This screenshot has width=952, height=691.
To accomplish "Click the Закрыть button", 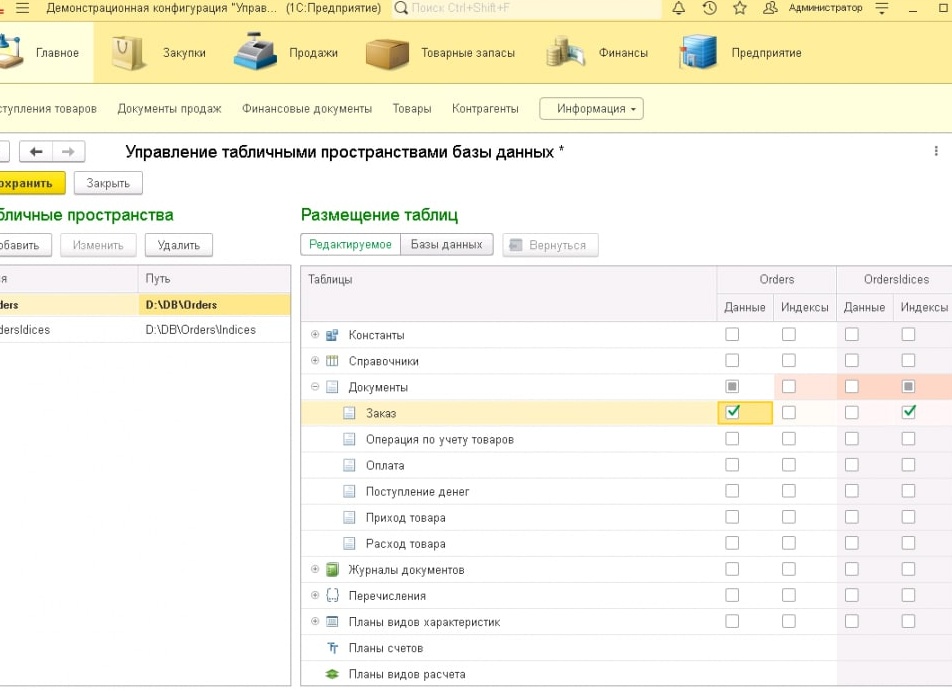I will click(108, 183).
